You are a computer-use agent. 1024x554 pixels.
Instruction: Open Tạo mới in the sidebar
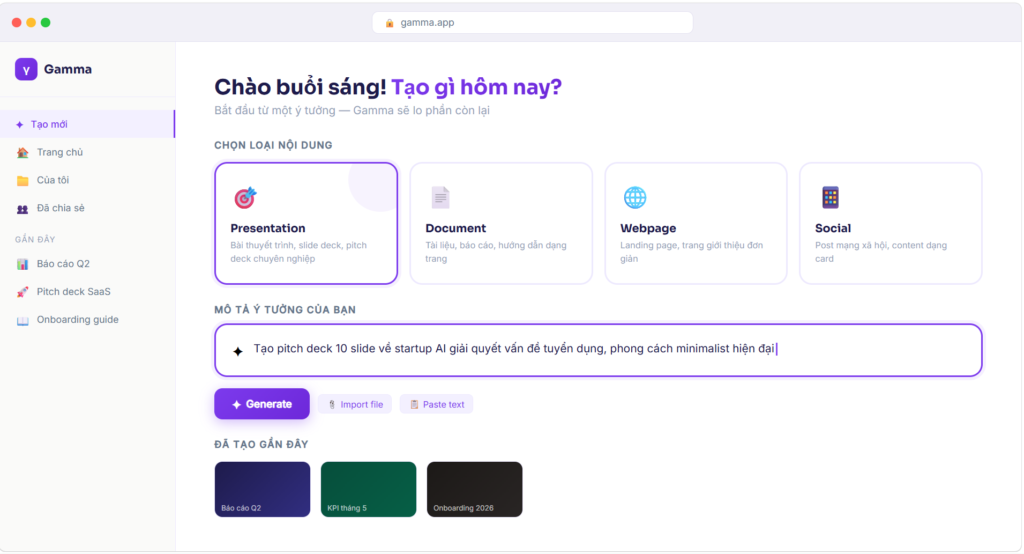(x=88, y=124)
